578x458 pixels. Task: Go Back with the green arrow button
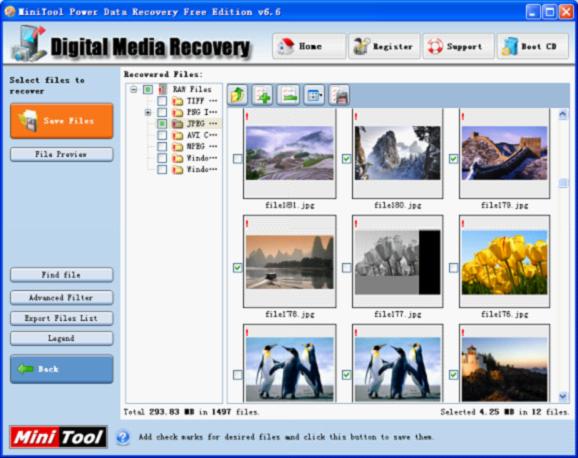click(x=62, y=369)
